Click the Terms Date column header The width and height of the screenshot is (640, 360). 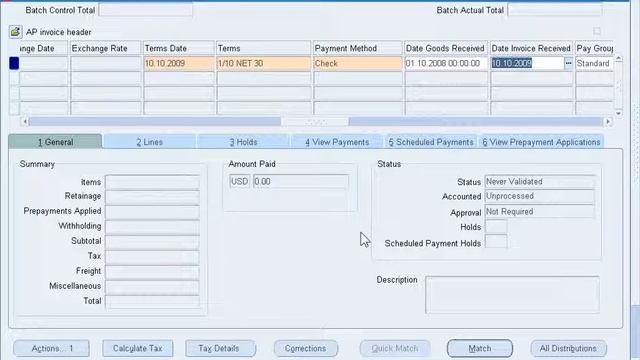tap(178, 48)
